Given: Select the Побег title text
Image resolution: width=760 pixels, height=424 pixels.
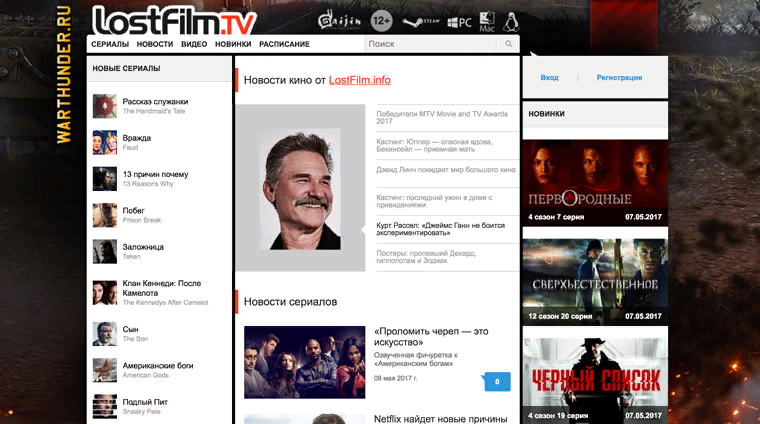Looking at the screenshot, I should tap(133, 211).
